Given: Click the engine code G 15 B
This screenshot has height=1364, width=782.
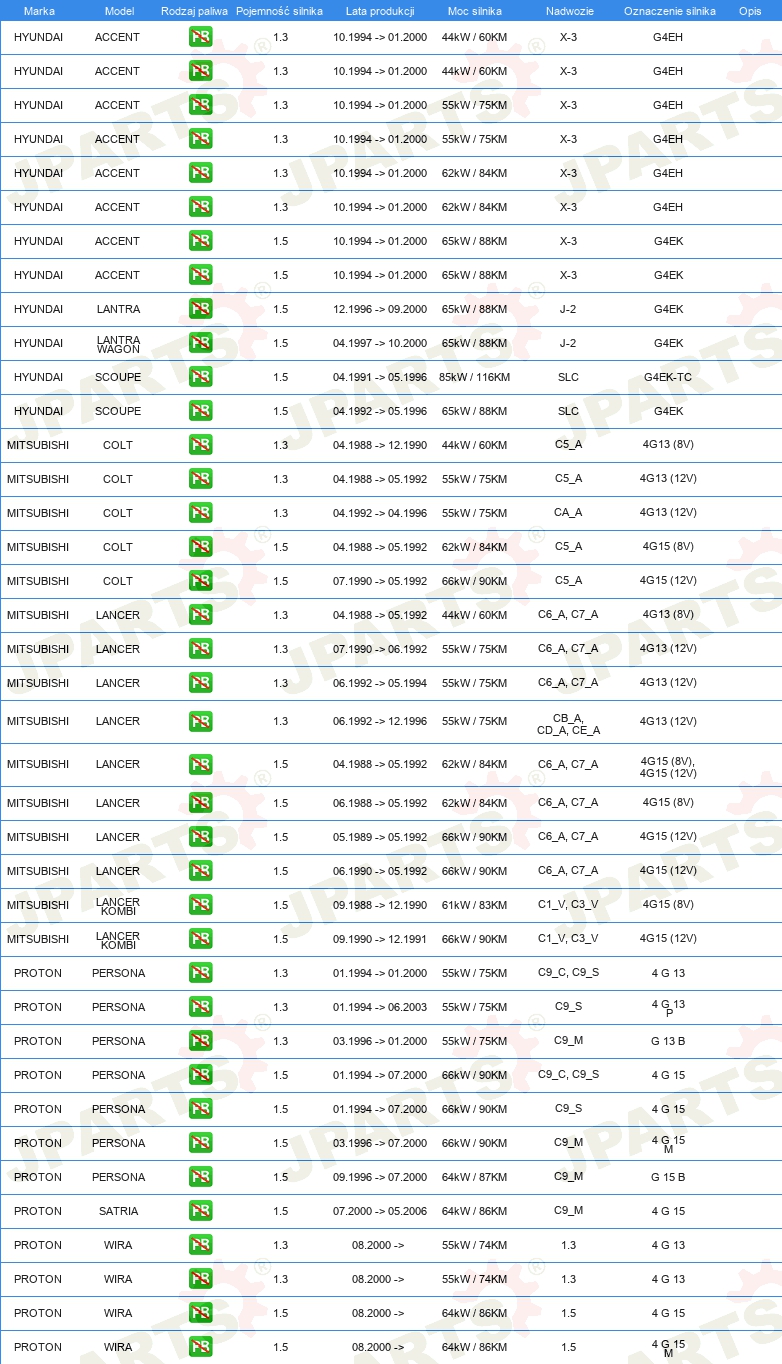Looking at the screenshot, I should click(668, 1177).
